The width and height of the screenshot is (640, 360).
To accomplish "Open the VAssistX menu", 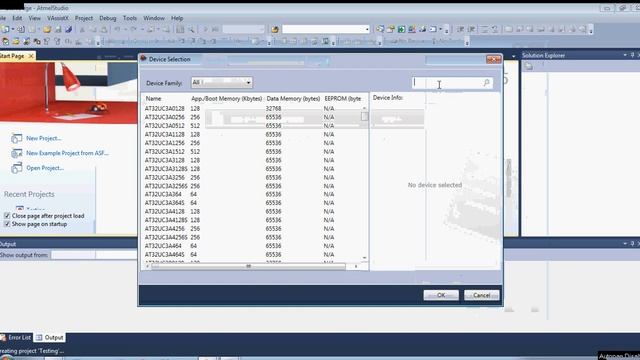I will (58, 18).
